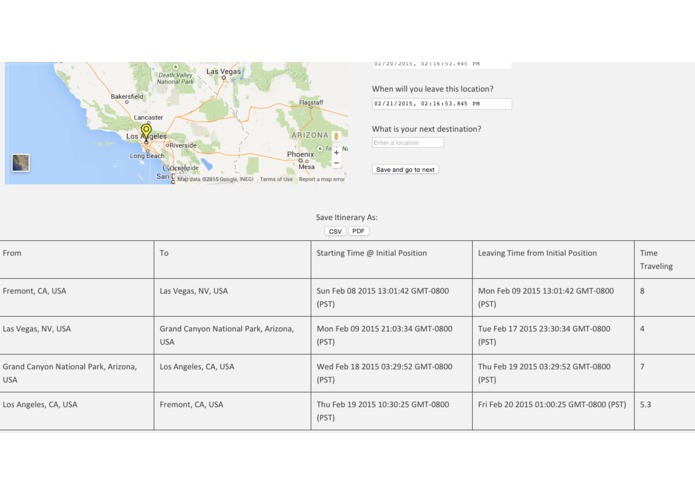Zoom out the map with minus
695x494 pixels.
(336, 163)
